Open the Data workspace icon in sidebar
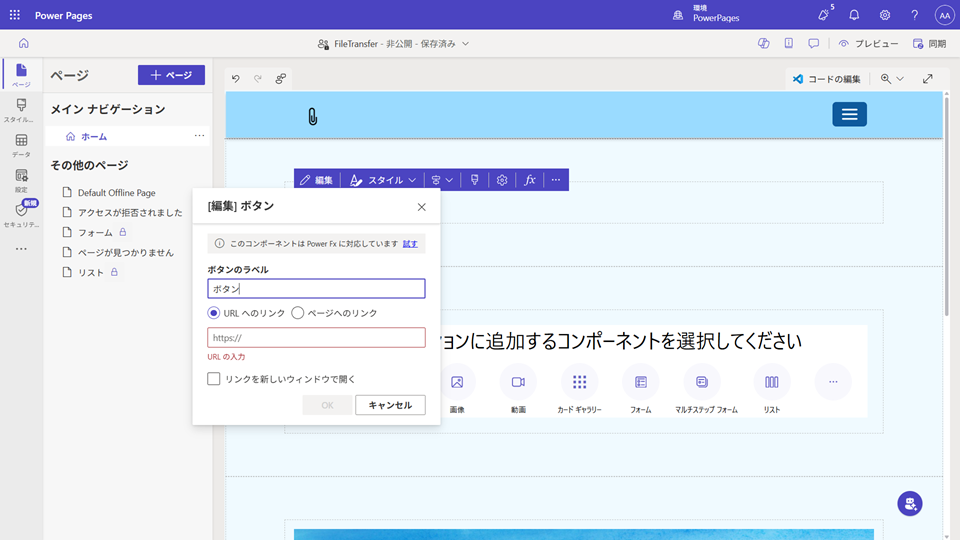The width and height of the screenshot is (960, 540). (x=21, y=145)
